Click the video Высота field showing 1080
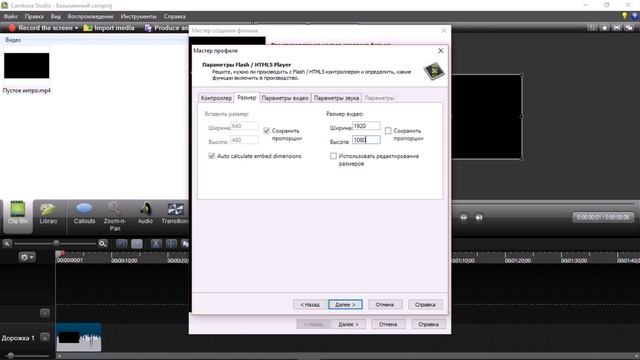This screenshot has width=640, height=360. point(366,140)
